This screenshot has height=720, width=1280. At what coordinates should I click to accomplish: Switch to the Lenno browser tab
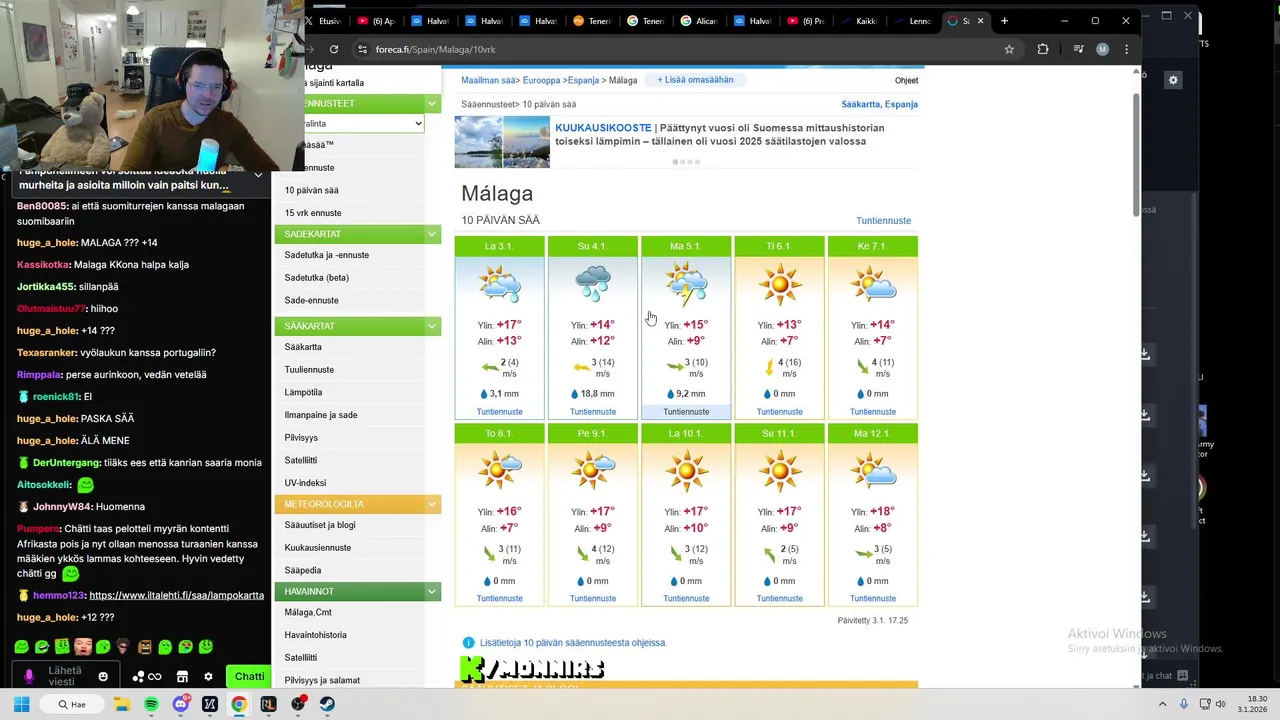(913, 20)
